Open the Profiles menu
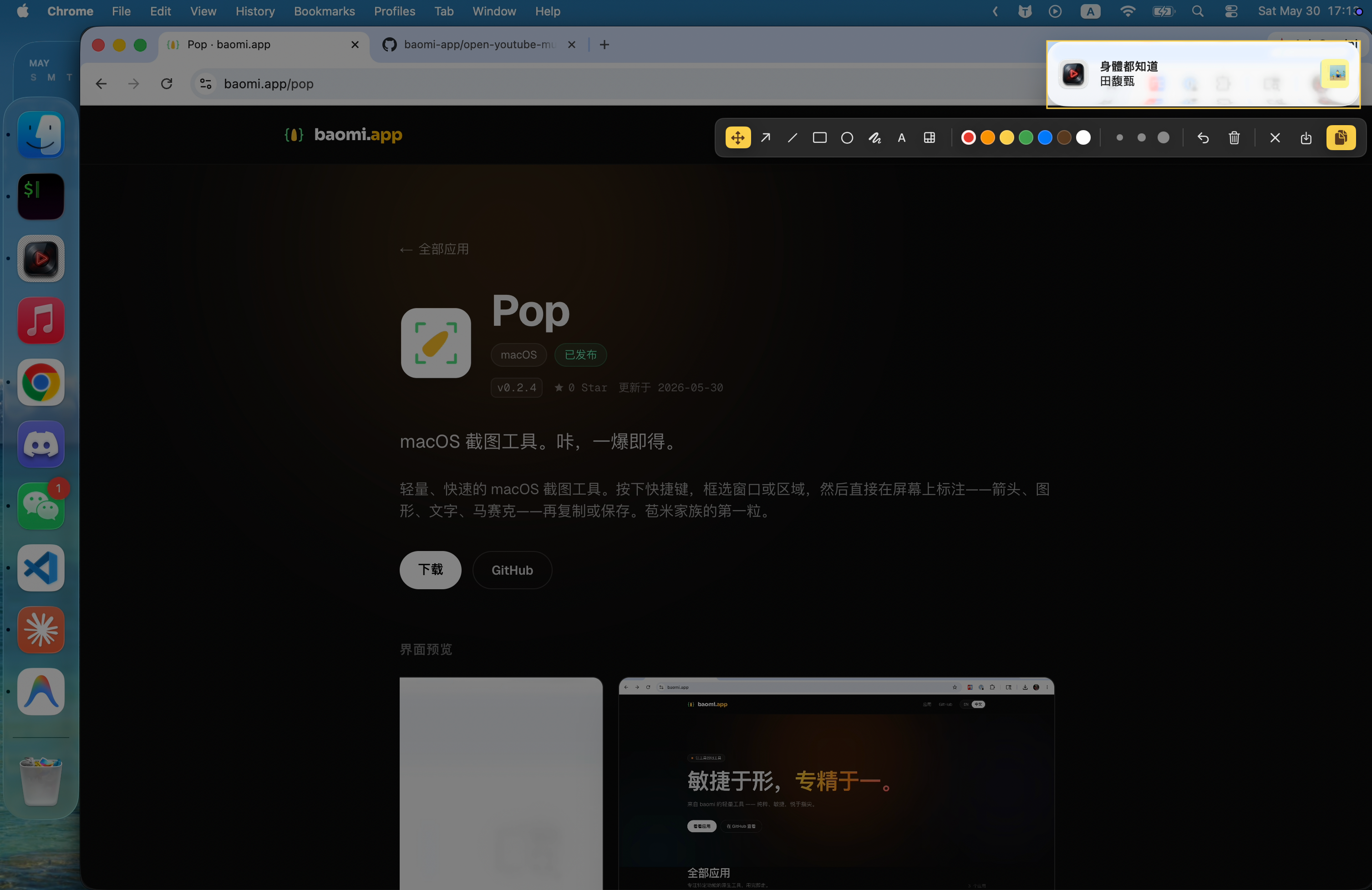Image resolution: width=1372 pixels, height=890 pixels. tap(394, 11)
